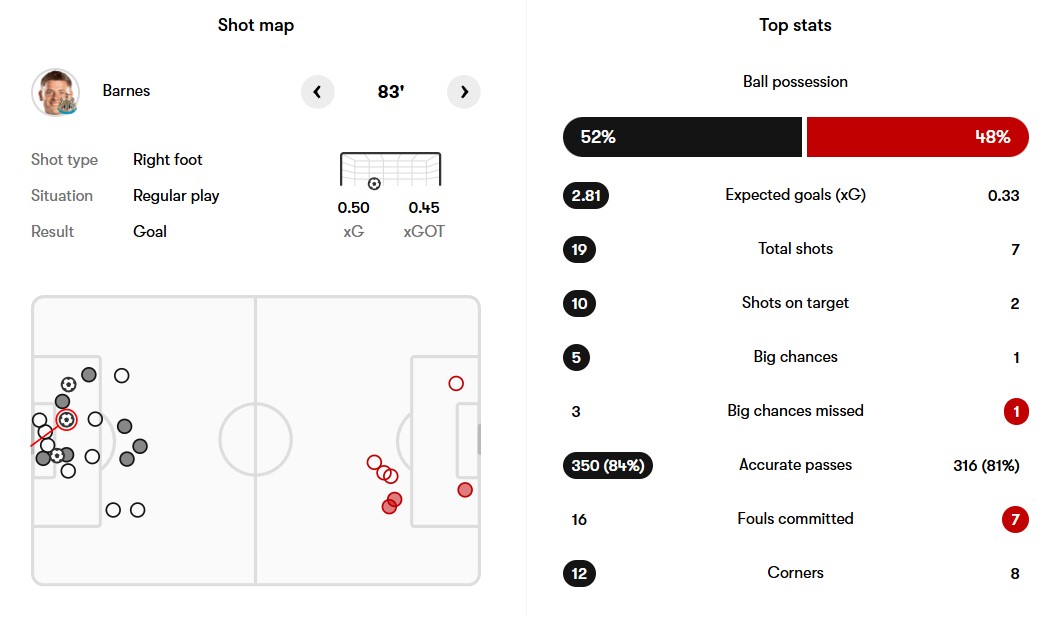Advance to the next shot arrow
The width and height of the screenshot is (1055, 617).
coord(464,92)
